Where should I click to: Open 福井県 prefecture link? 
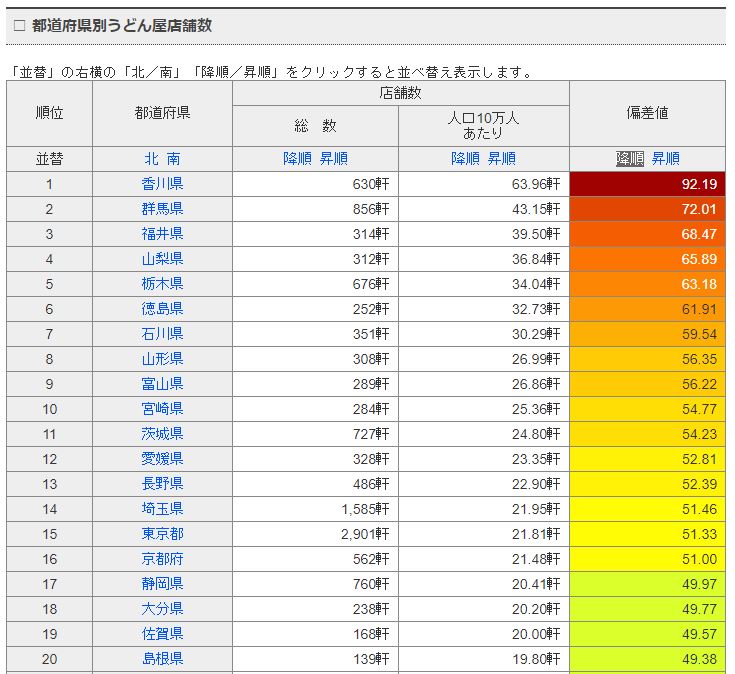pyautogui.click(x=162, y=234)
